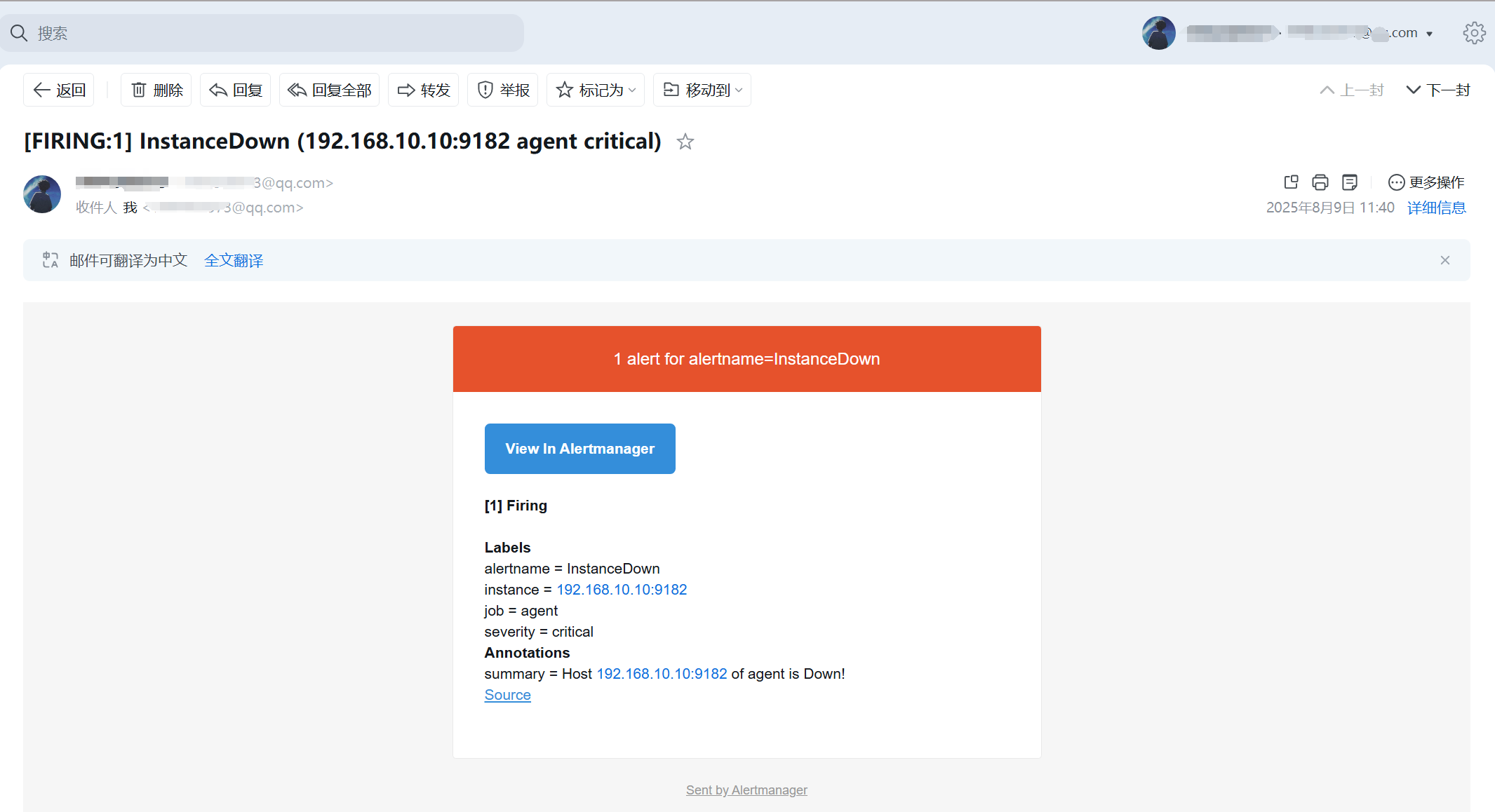Screen dimensions: 1495x812
Task: Click the 'severity = critical' label text
Action: [x=539, y=632]
